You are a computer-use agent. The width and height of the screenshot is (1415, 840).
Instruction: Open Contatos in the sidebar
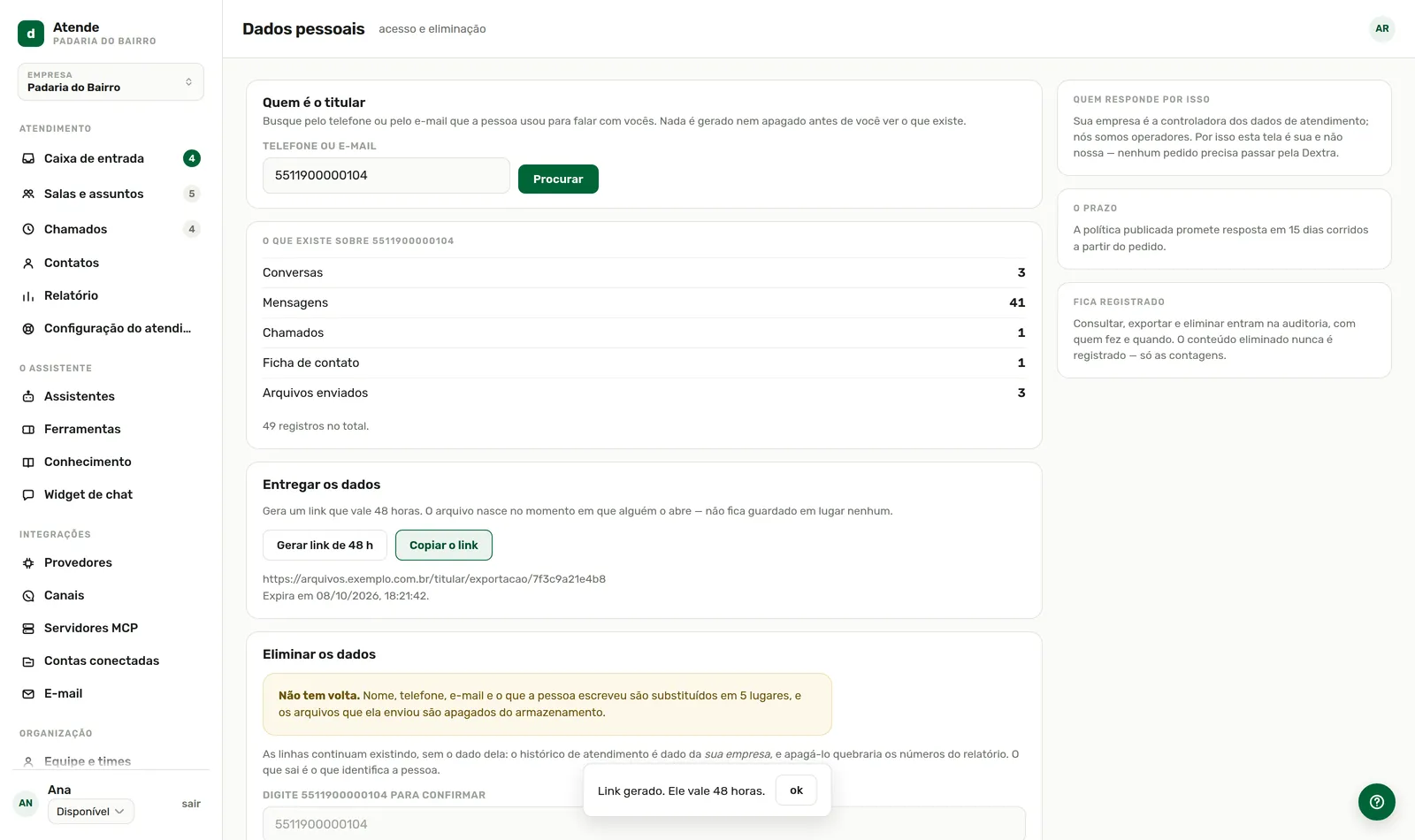pyautogui.click(x=111, y=263)
